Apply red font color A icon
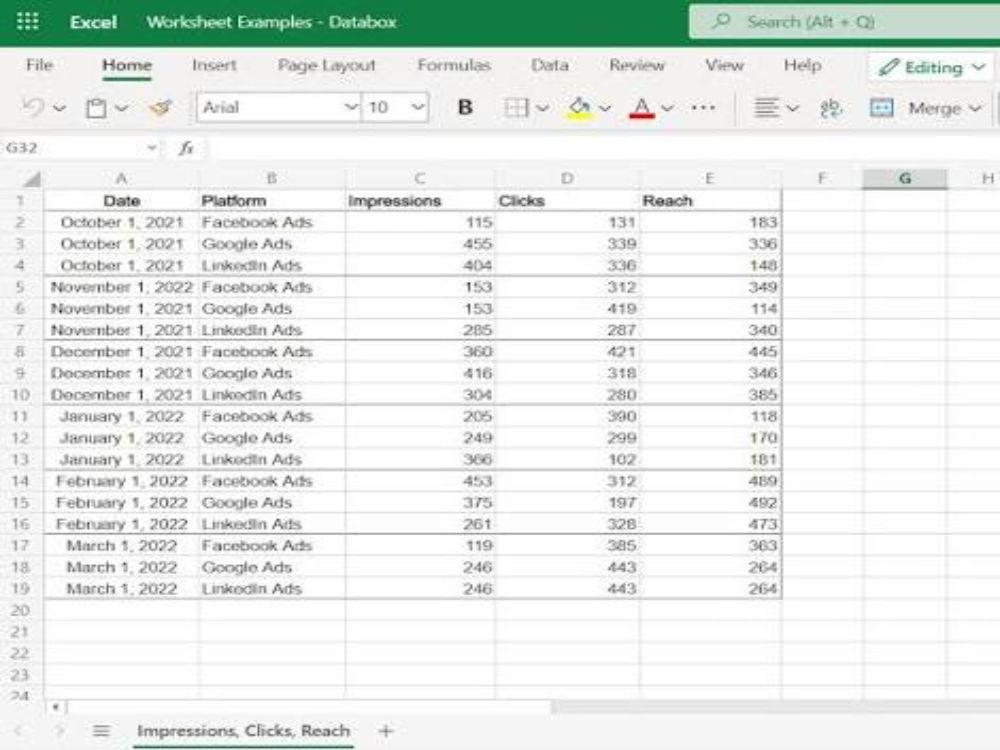The image size is (1000, 750). pos(642,107)
